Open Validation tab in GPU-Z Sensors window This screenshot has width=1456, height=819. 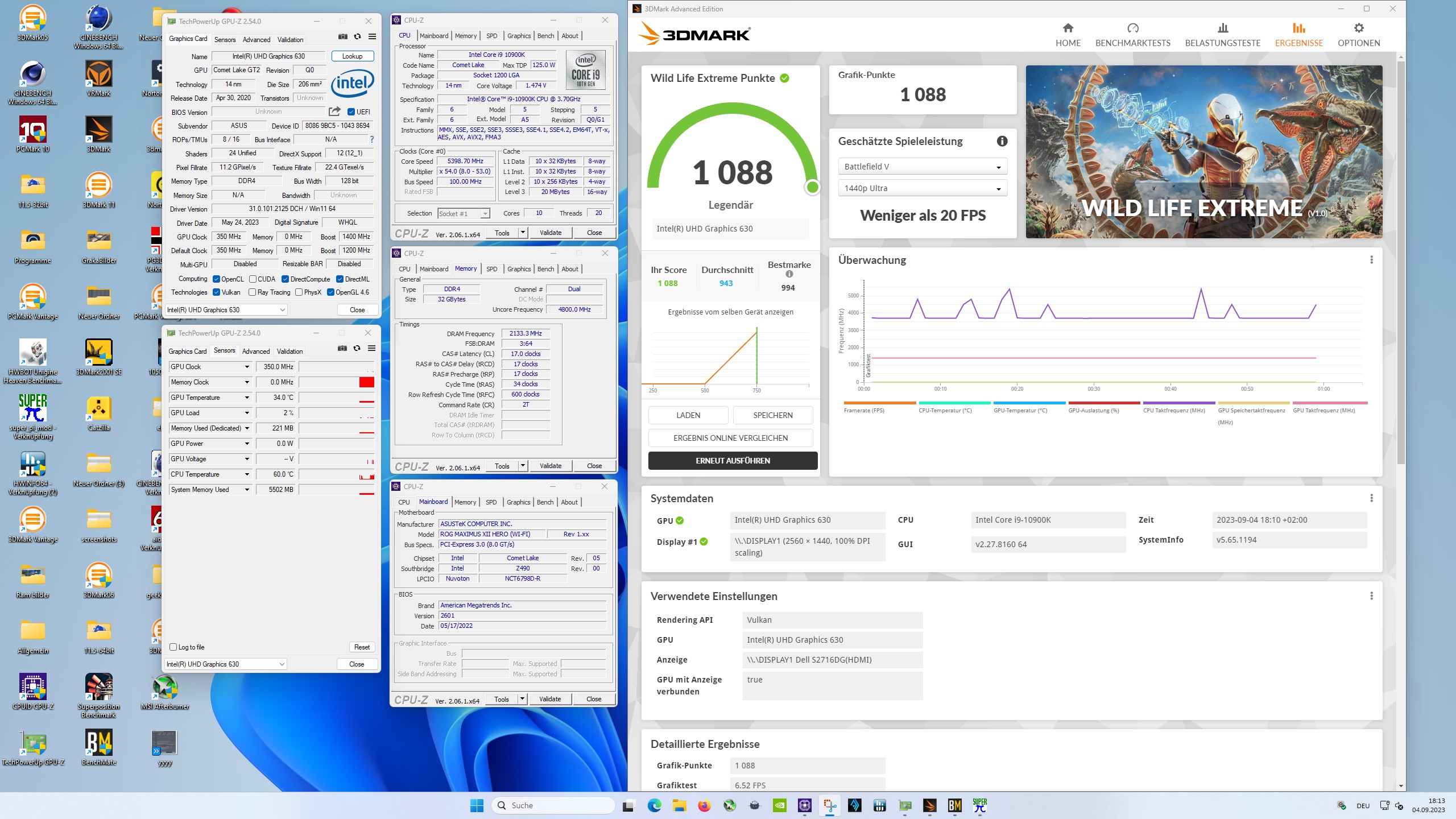point(289,351)
